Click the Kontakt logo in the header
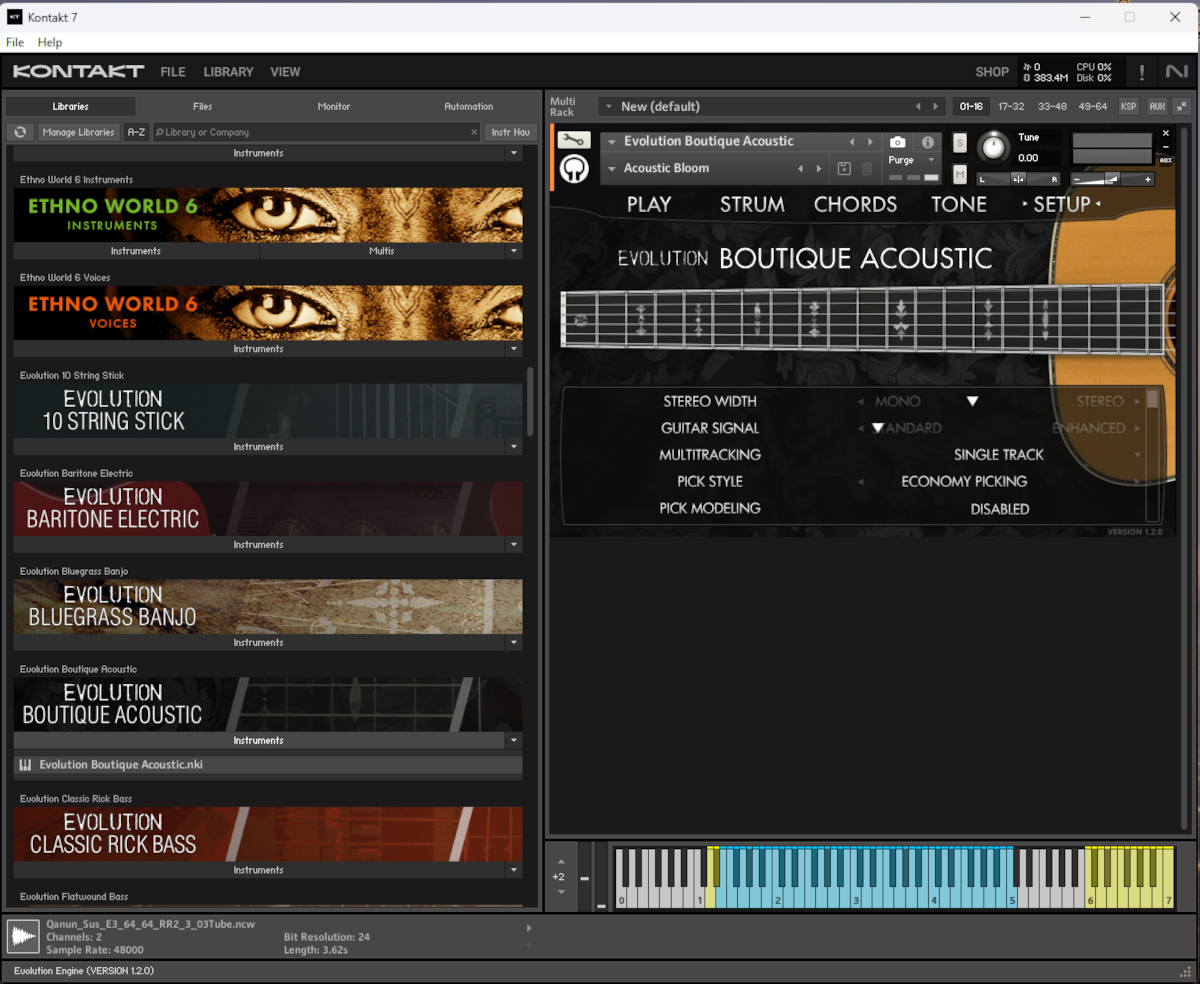1200x984 pixels. [x=78, y=72]
